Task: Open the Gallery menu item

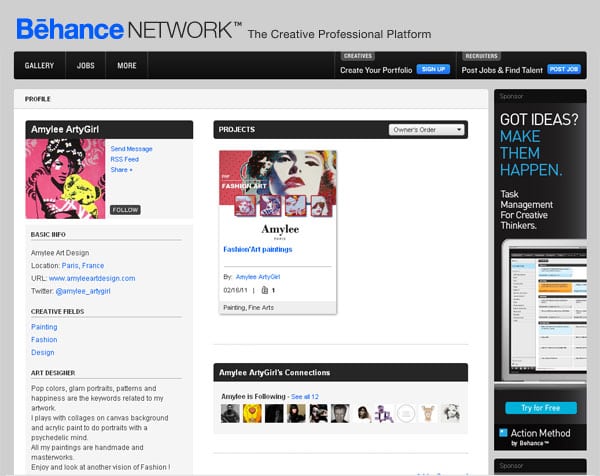Action: click(39, 65)
